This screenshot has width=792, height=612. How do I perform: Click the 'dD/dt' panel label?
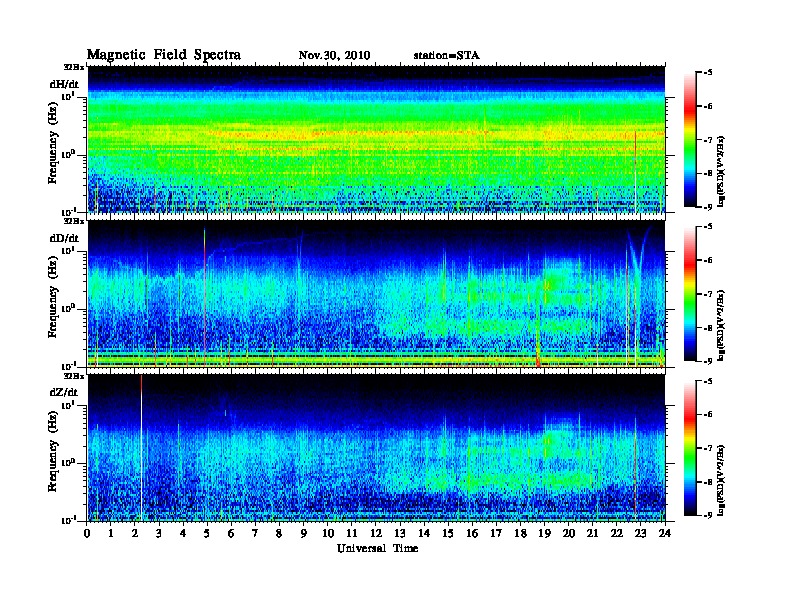(64, 238)
